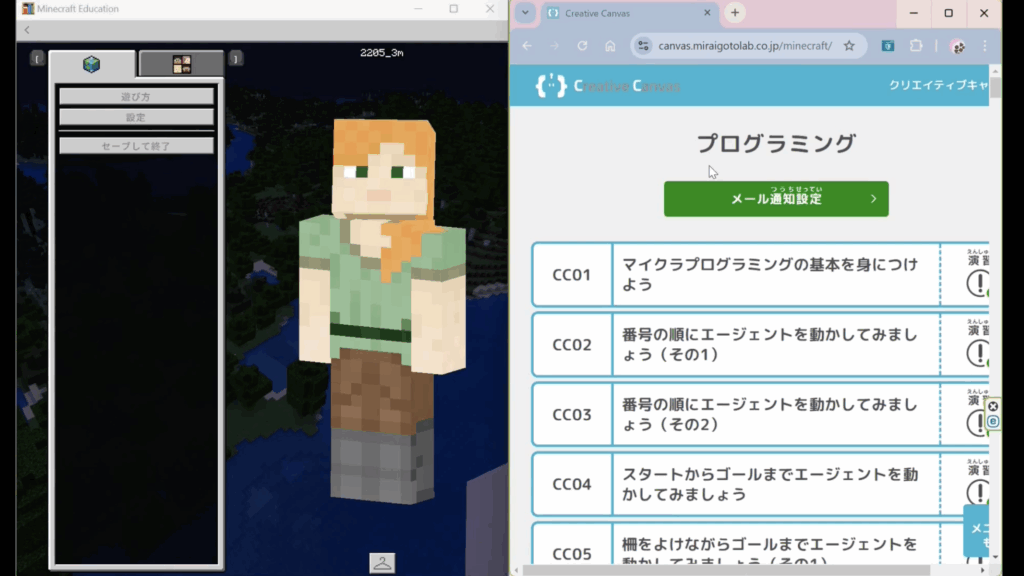Click the address bar URL field
The image size is (1024, 576).
[745, 46]
